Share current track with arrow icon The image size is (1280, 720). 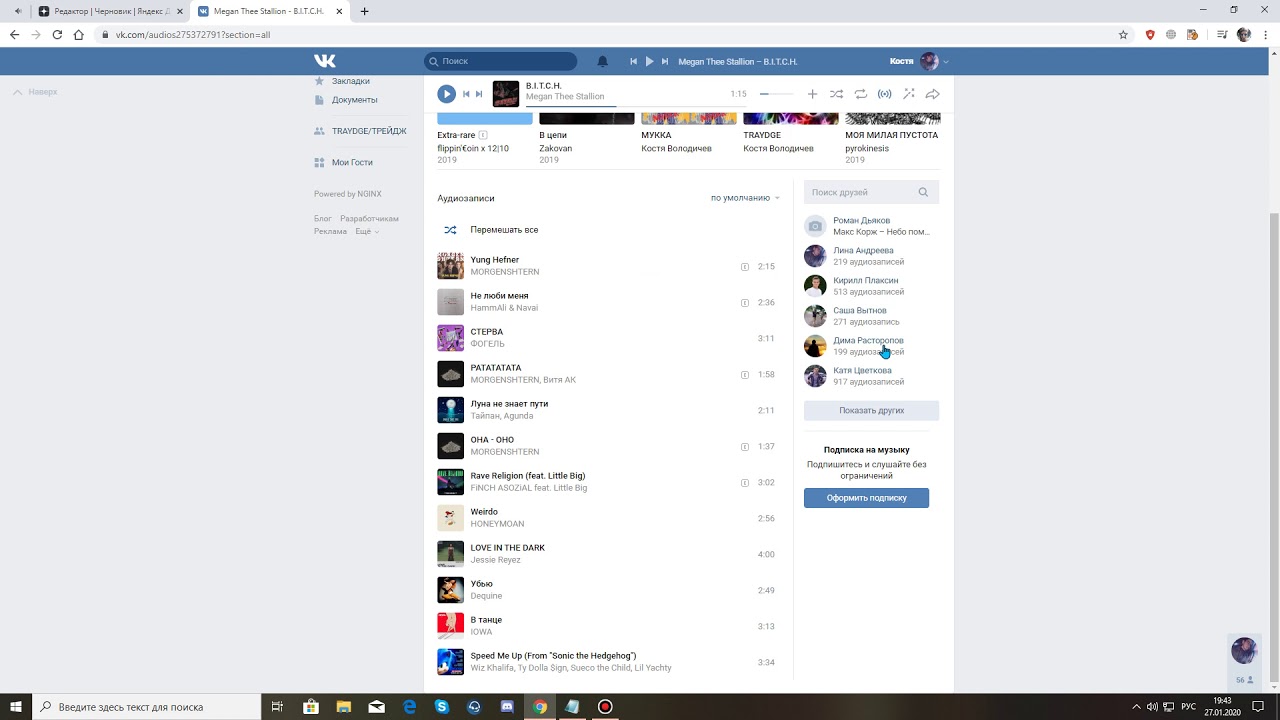click(932, 94)
